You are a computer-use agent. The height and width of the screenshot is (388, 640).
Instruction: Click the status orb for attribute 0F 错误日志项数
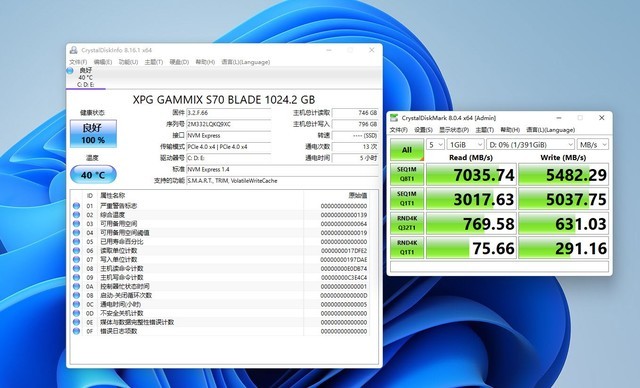76,331
